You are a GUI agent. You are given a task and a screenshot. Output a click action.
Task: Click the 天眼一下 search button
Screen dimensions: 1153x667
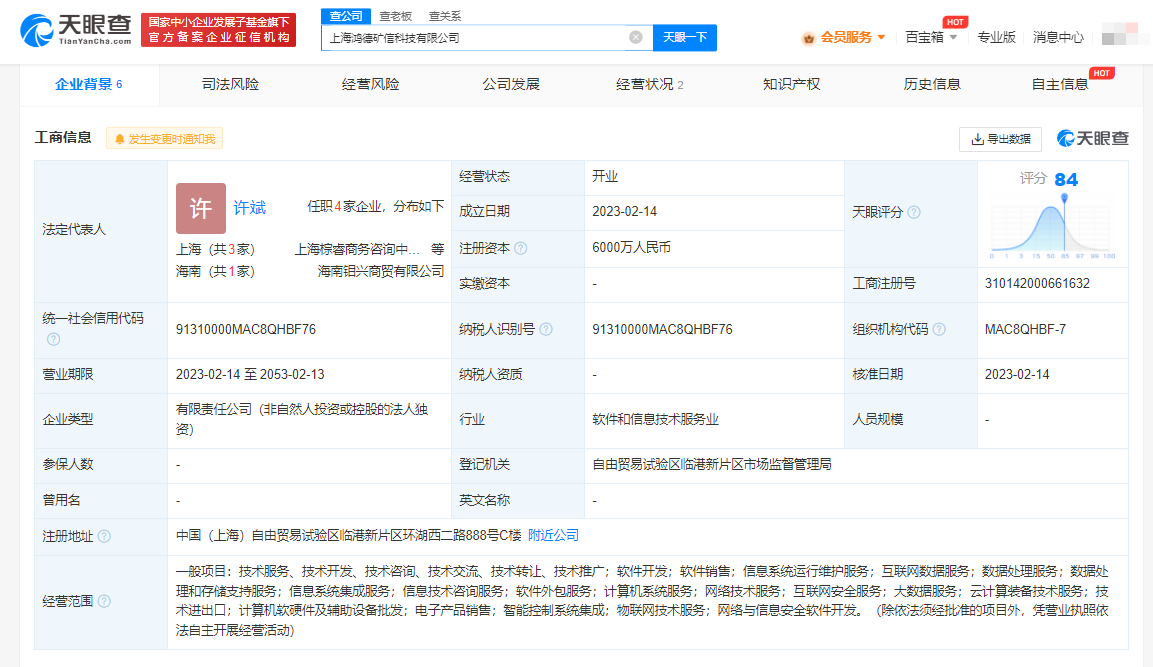click(x=686, y=36)
